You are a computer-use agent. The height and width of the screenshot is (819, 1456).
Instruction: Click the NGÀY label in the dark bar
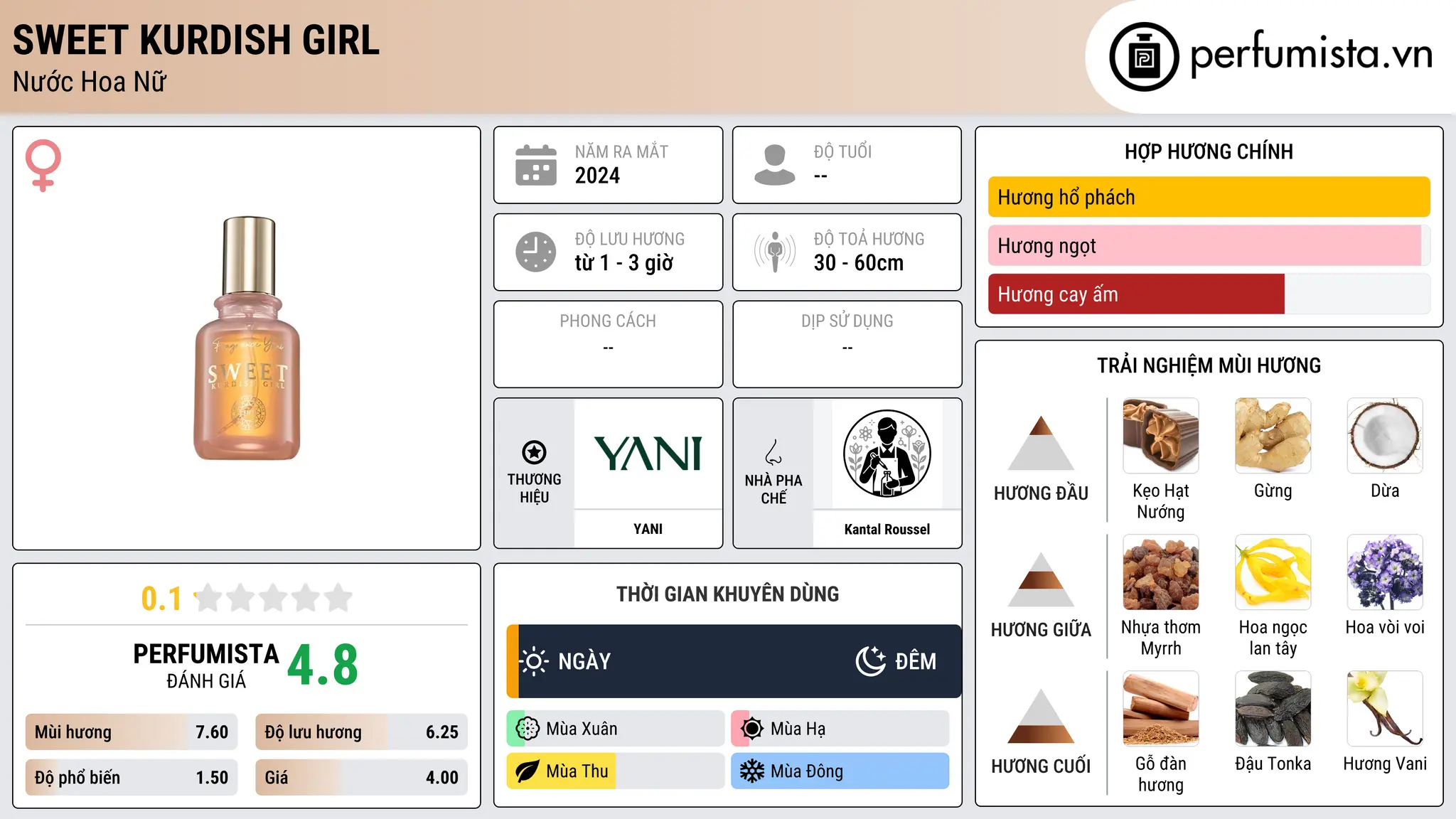point(584,661)
